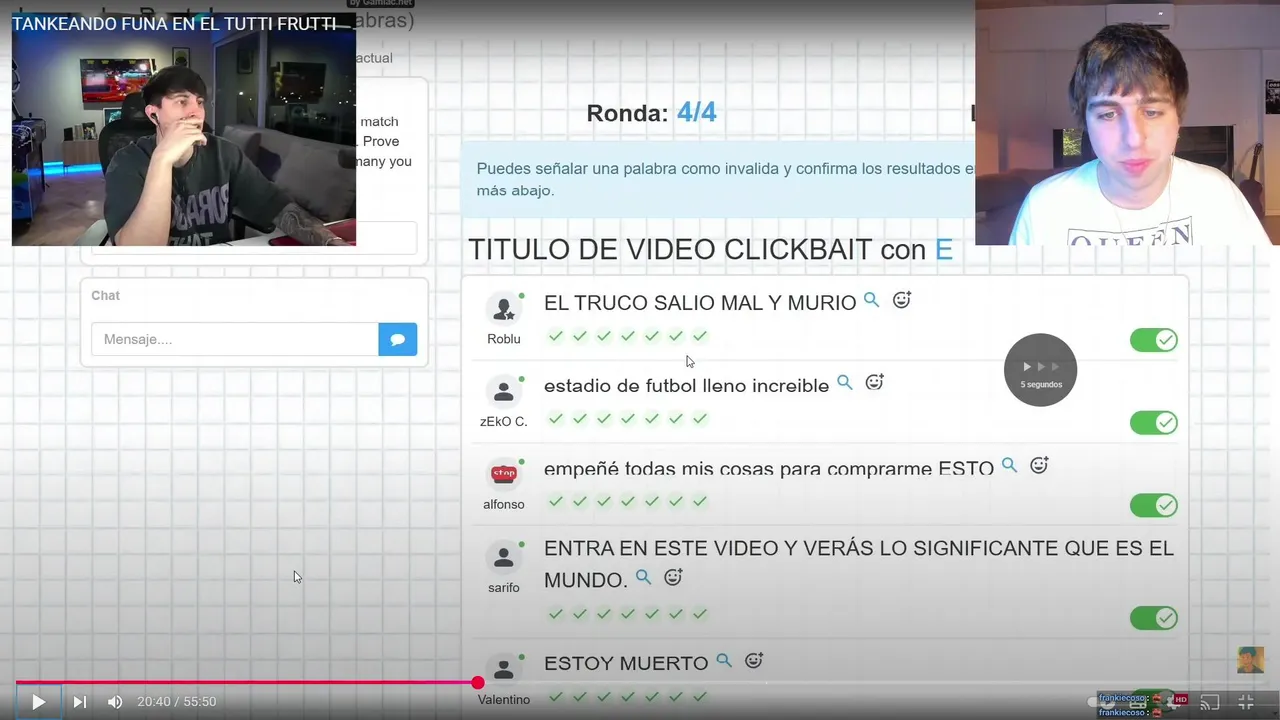Click the answer empeñé todas mis cosas

point(769,468)
